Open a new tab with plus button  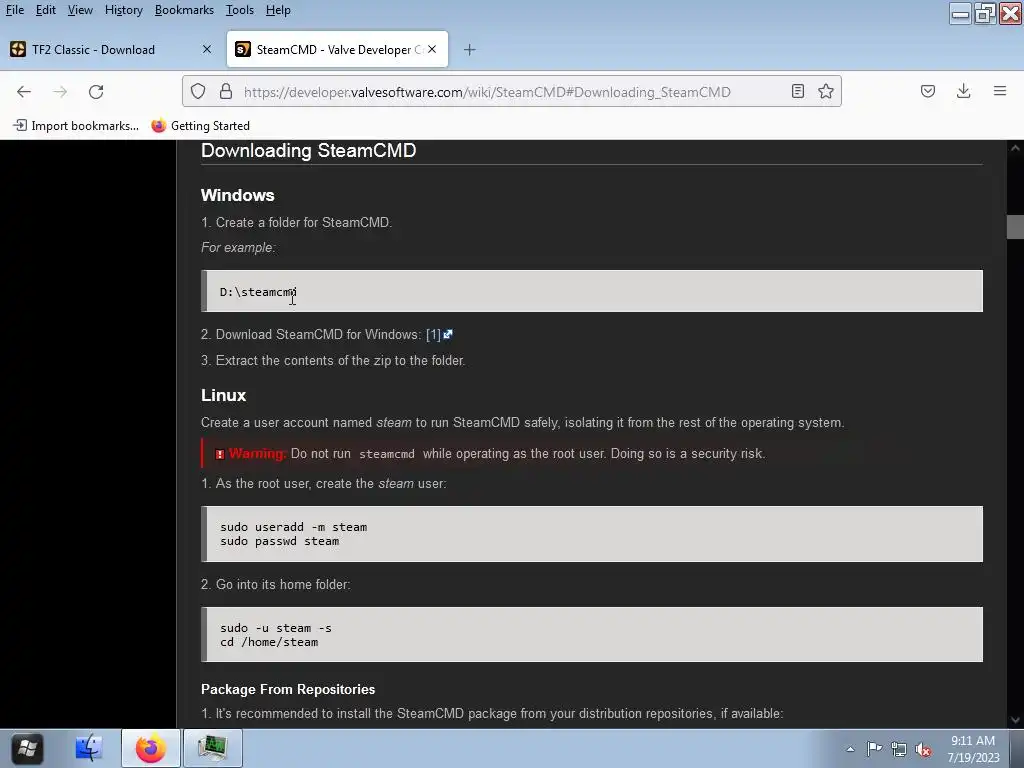point(470,50)
